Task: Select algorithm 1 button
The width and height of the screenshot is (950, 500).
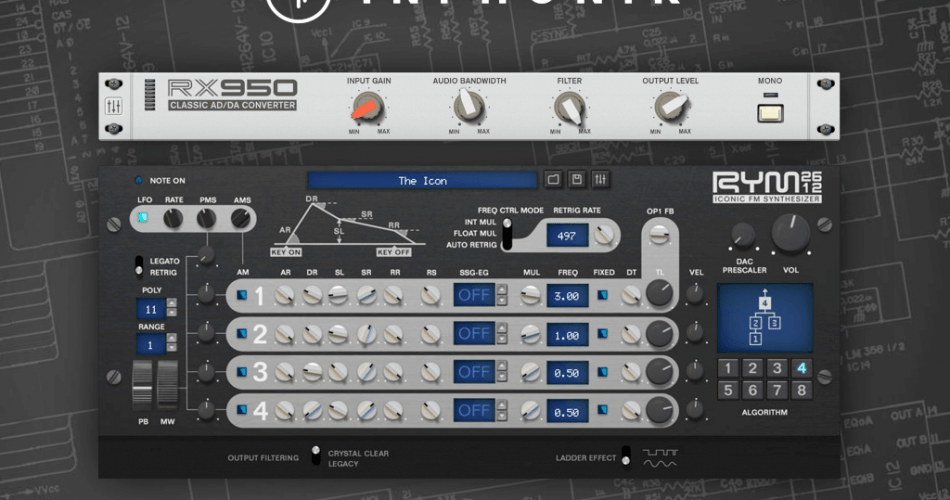Action: pos(728,368)
